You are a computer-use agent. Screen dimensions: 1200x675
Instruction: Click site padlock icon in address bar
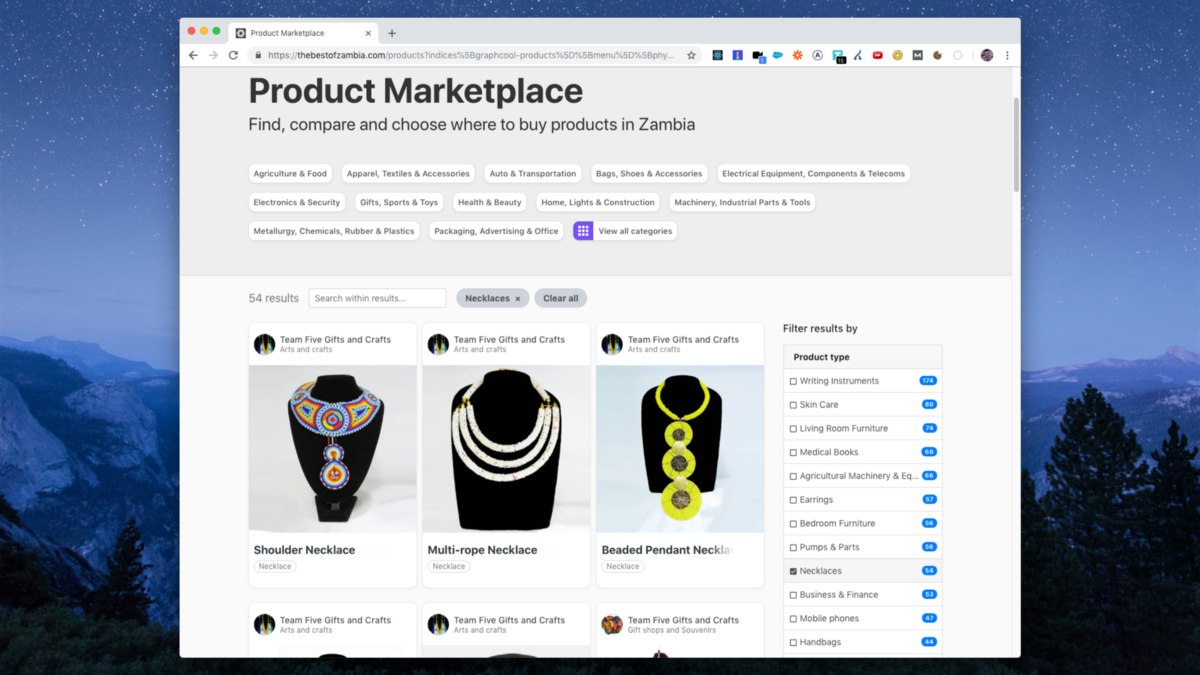pos(258,56)
